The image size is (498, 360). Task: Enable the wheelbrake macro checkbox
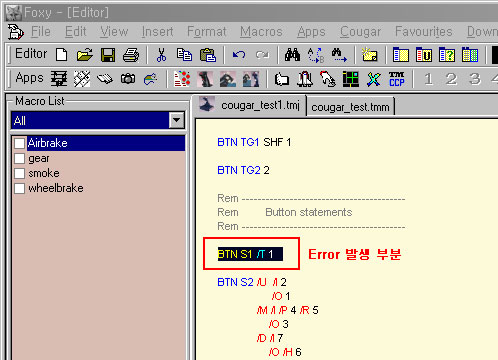point(19,188)
